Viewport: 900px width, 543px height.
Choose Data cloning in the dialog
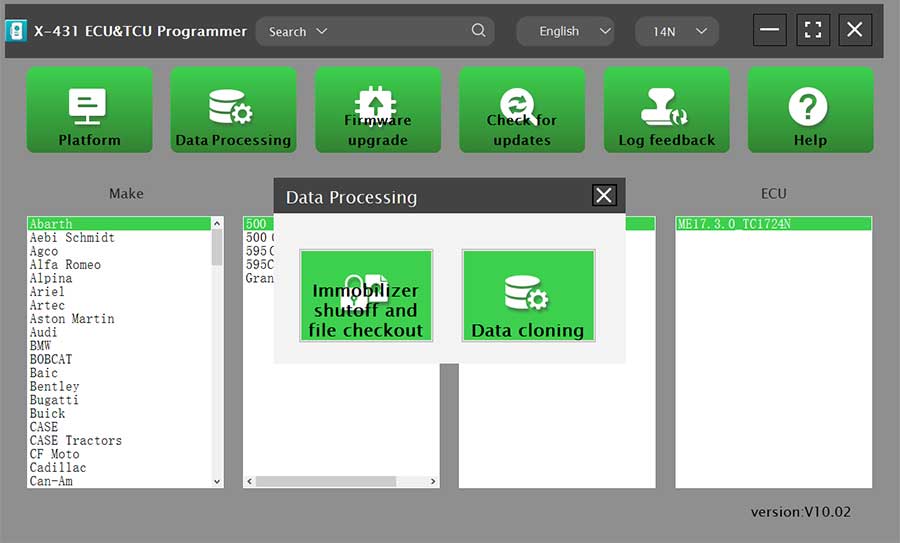pos(529,296)
